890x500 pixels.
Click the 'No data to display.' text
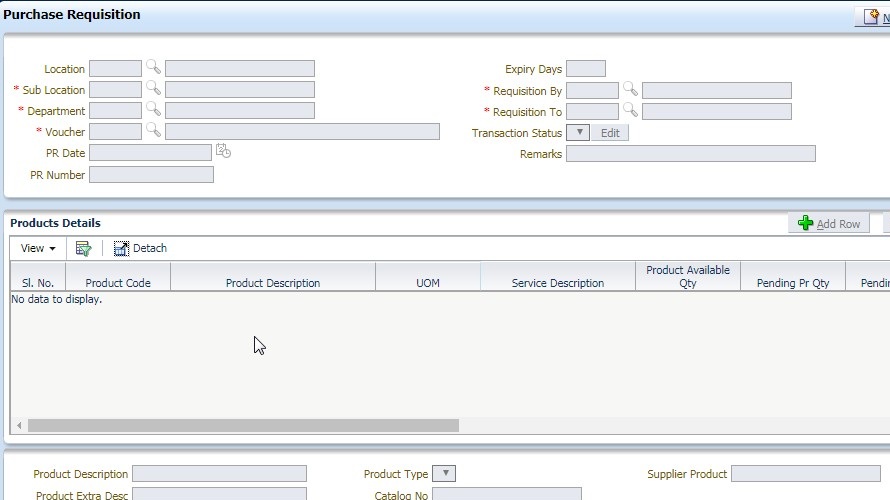[x=57, y=299]
